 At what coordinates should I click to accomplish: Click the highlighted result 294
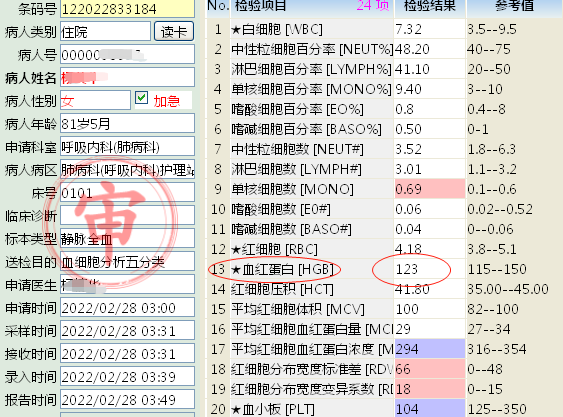point(430,349)
